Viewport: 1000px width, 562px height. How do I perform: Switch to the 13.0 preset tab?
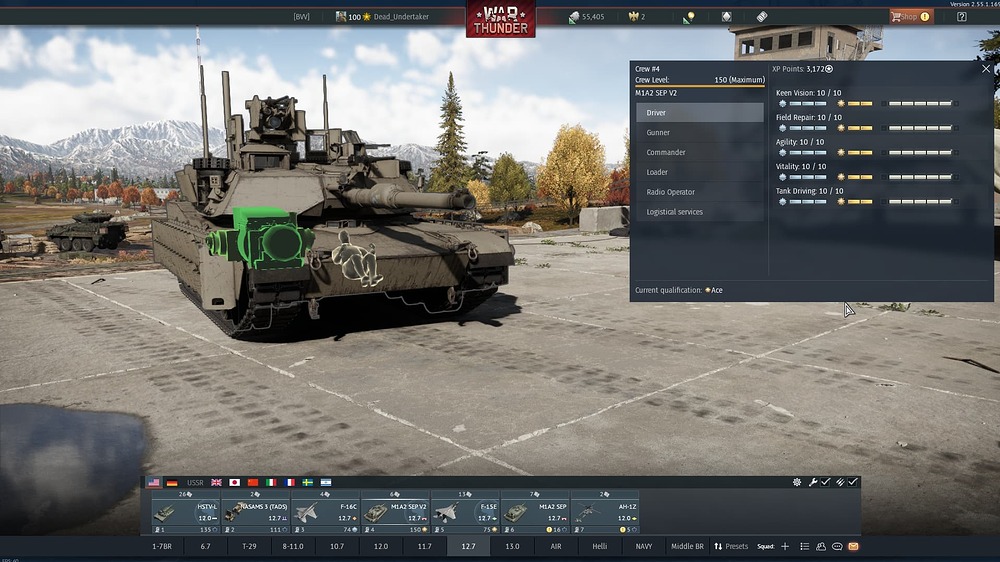pyautogui.click(x=512, y=547)
